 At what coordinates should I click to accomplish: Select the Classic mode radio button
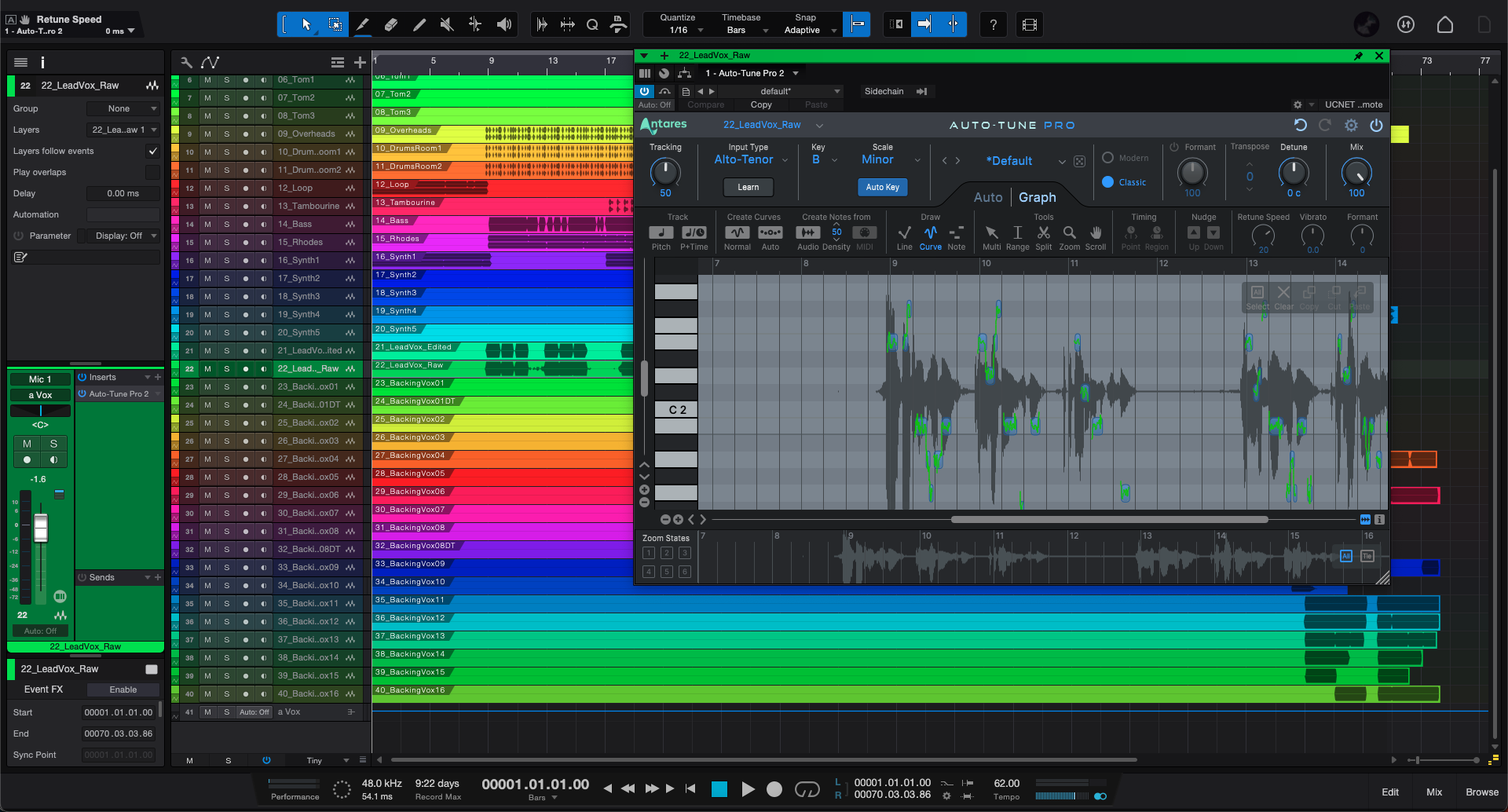(1107, 182)
